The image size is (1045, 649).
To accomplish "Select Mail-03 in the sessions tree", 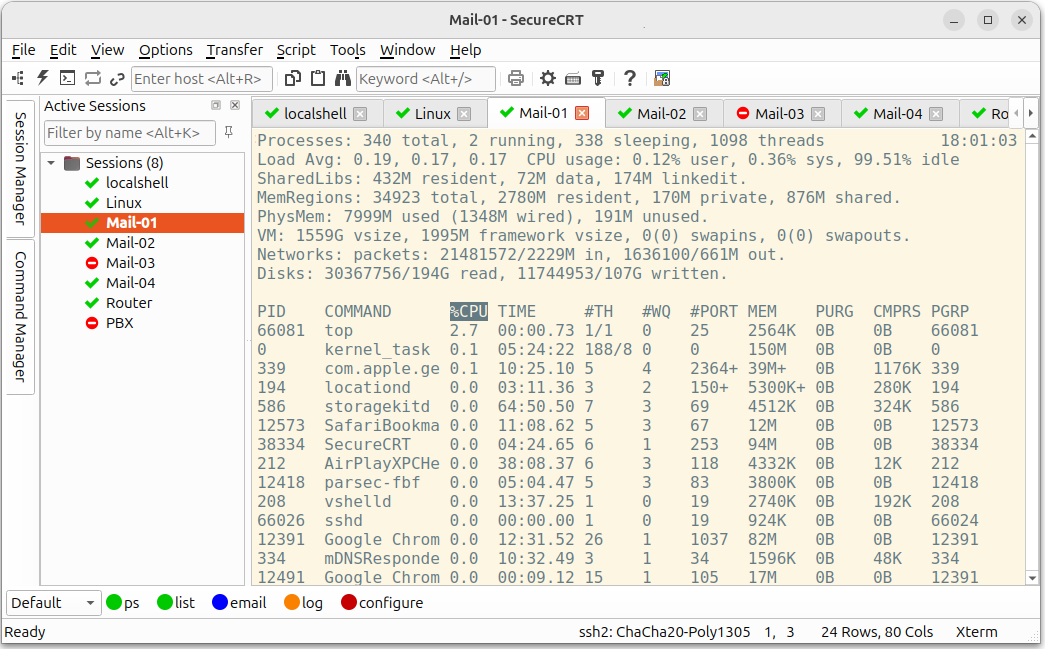I will [x=130, y=263].
